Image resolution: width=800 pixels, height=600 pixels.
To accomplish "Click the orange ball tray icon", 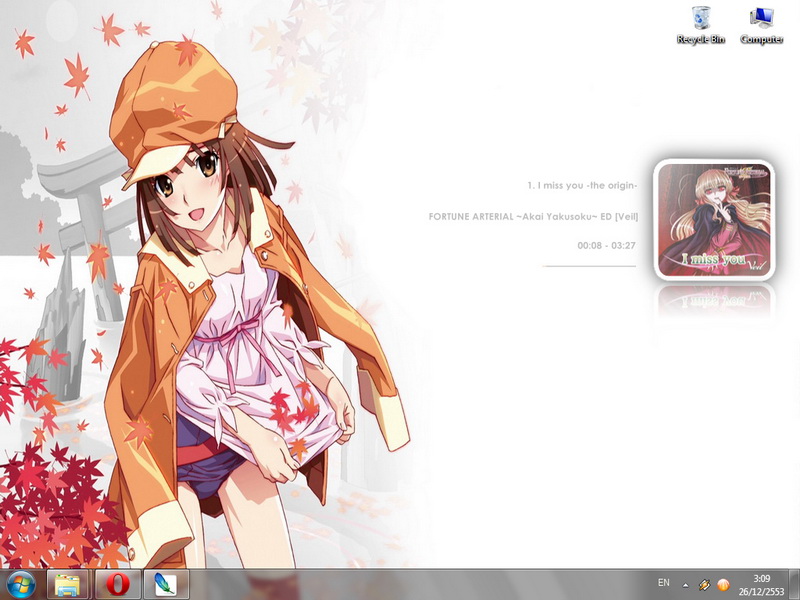I will click(723, 585).
